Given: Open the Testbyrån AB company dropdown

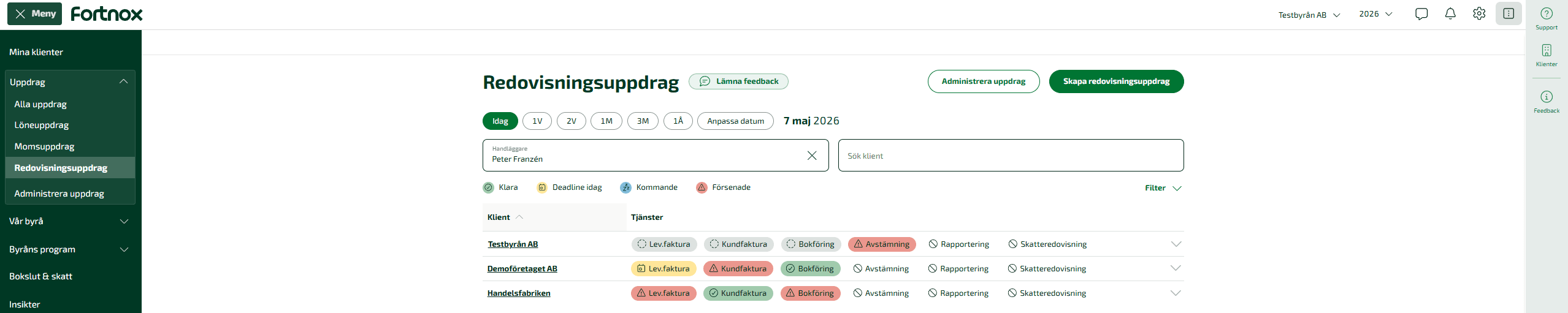Looking at the screenshot, I should (1309, 15).
